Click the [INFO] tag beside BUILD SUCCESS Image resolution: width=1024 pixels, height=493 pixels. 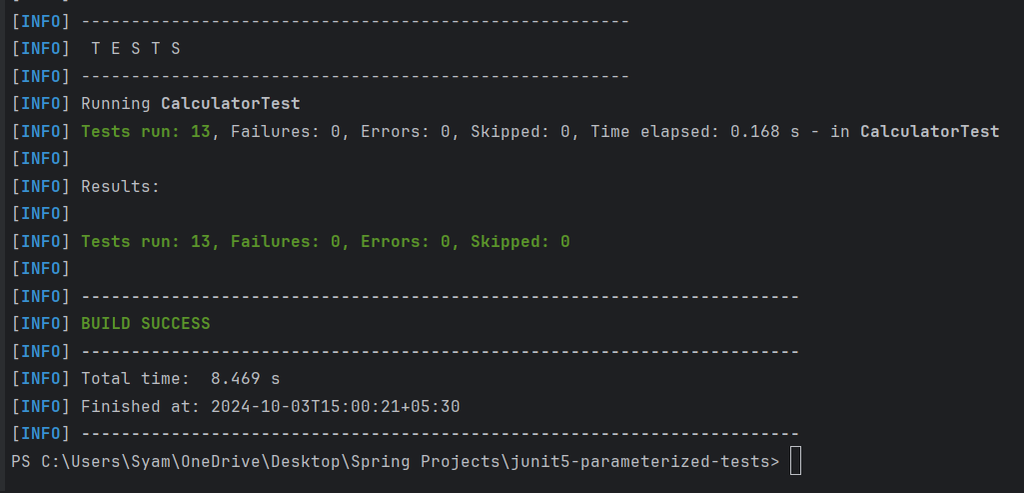pyautogui.click(x=40, y=324)
